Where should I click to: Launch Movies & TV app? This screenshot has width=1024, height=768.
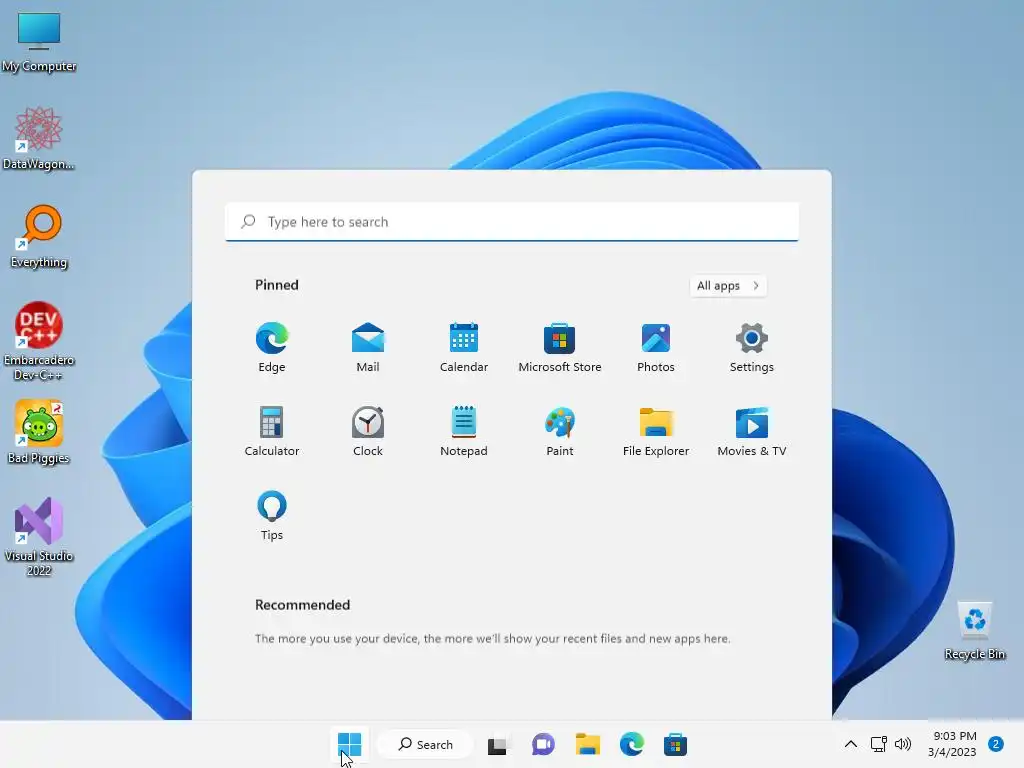click(752, 431)
